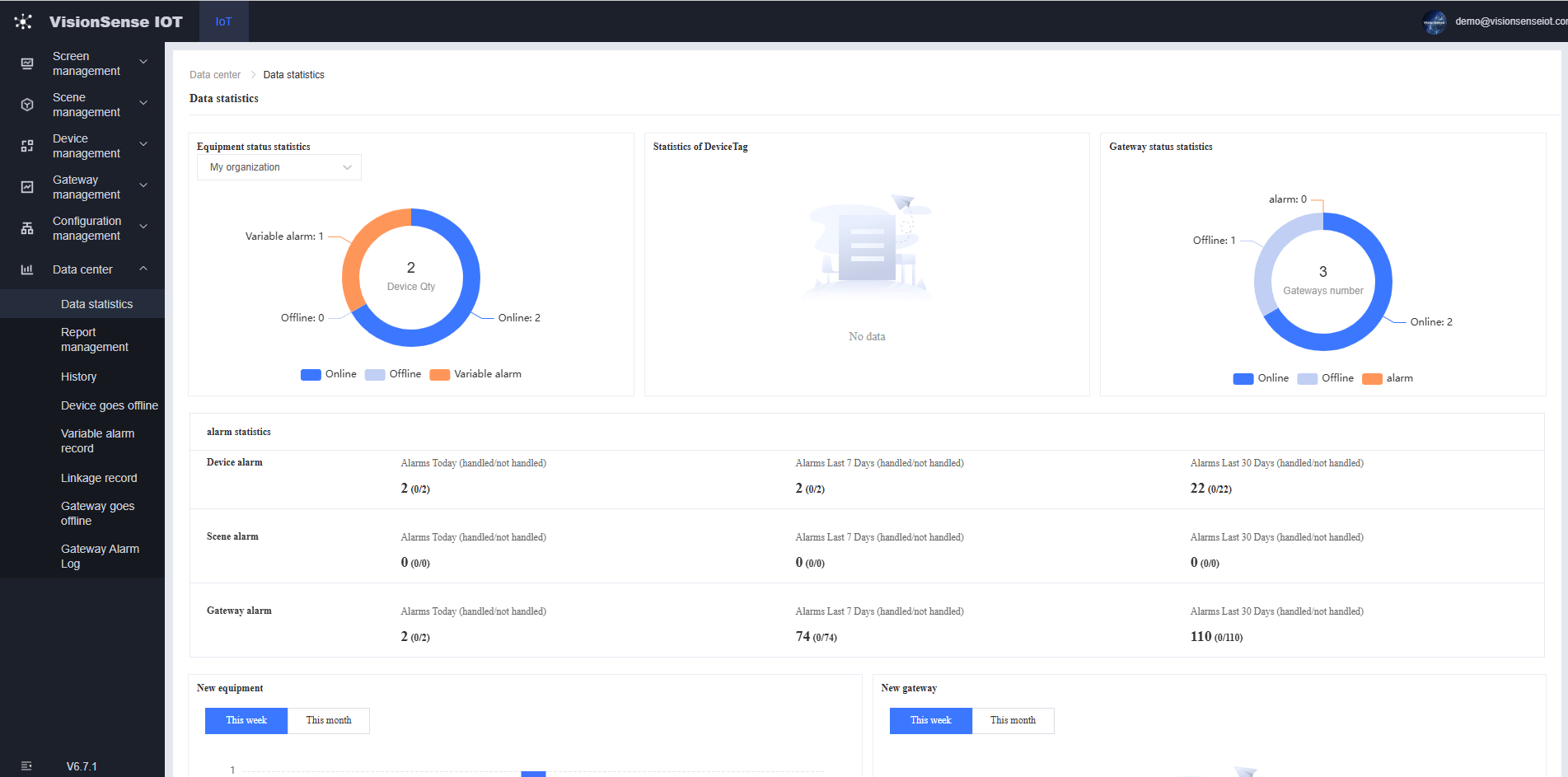Click the Screen management monitor icon

27,63
